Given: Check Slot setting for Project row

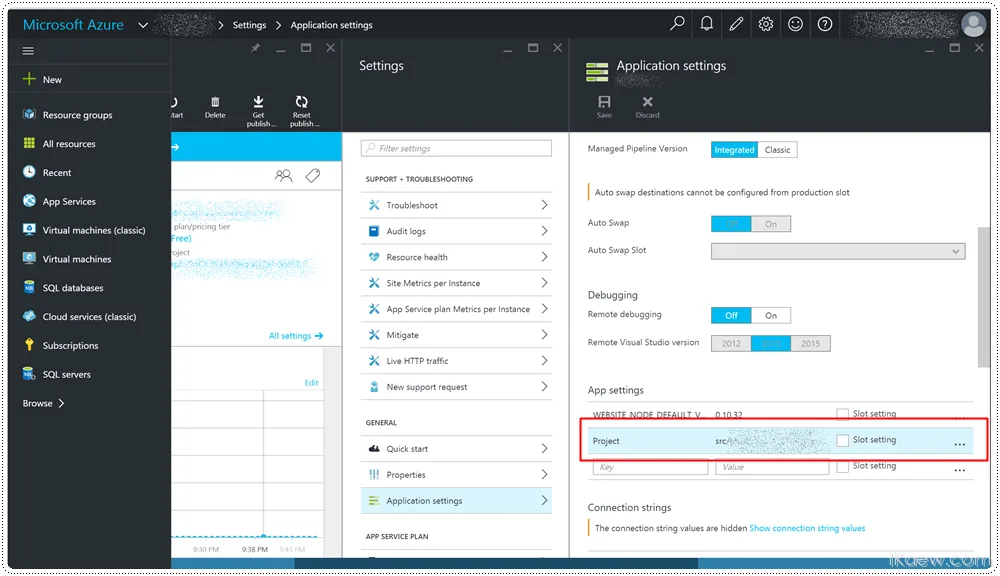Looking at the screenshot, I should tap(842, 440).
